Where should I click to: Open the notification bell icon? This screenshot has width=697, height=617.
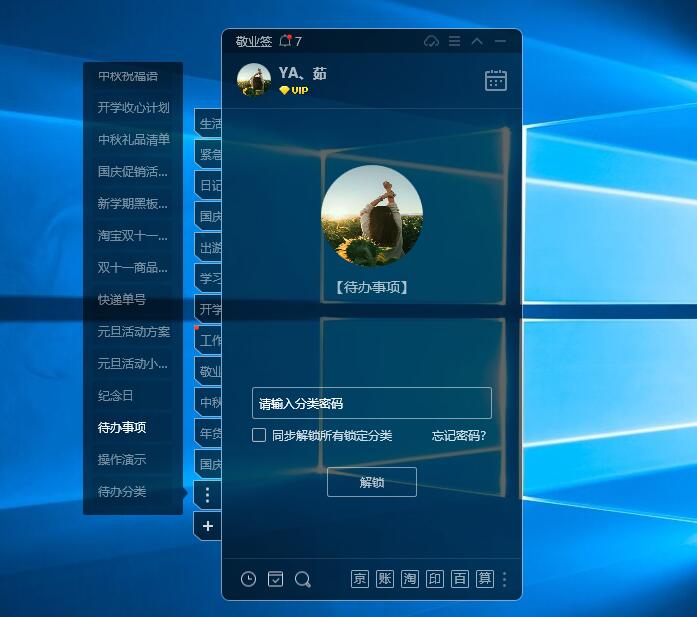point(285,41)
